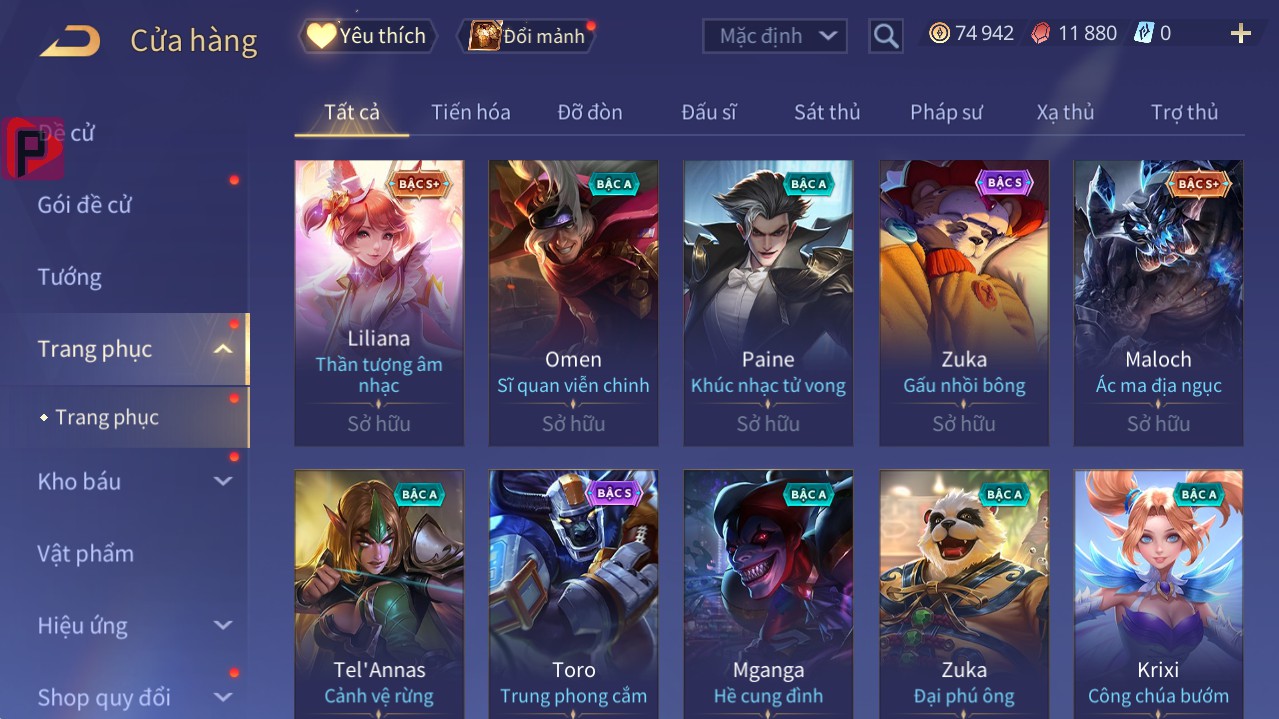
Task: Tap the red gem balance icon
Action: (x=1041, y=34)
